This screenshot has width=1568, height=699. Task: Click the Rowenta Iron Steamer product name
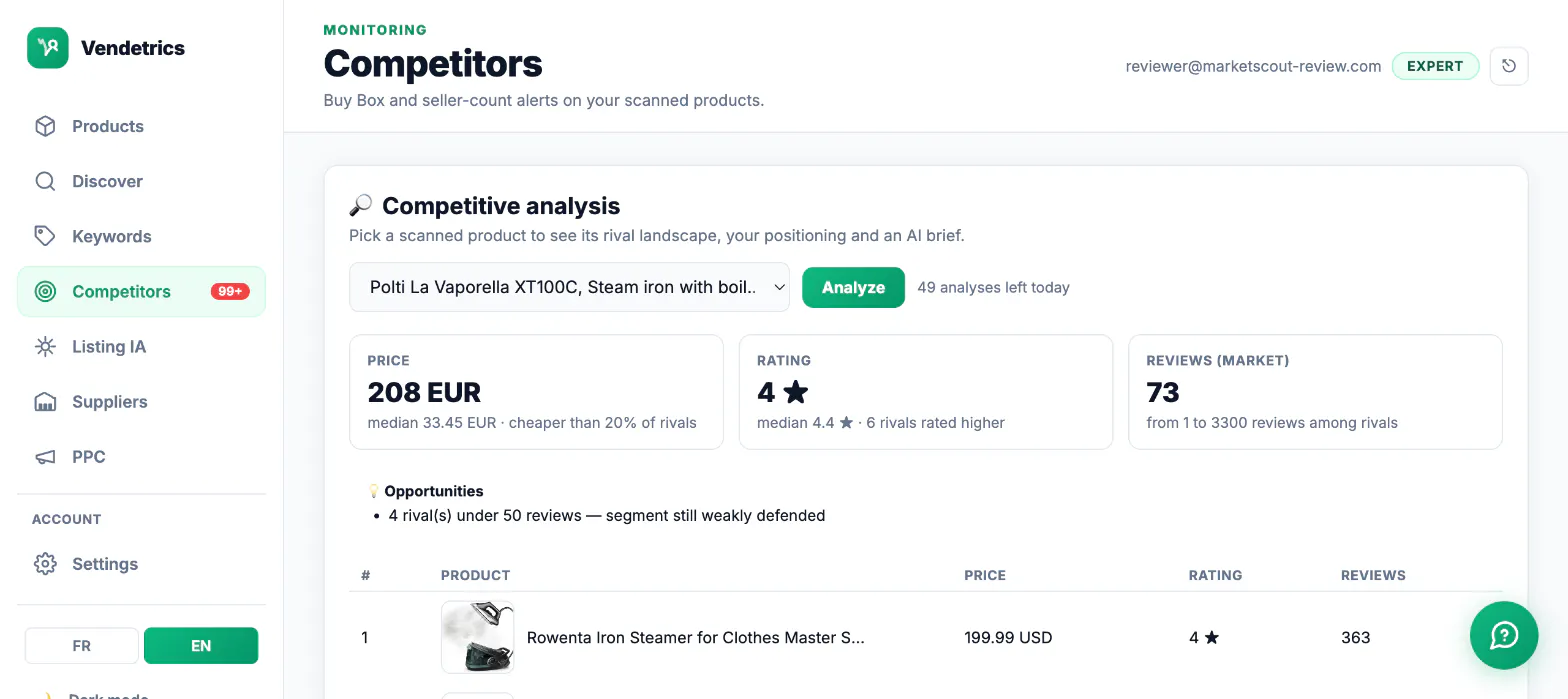pos(695,637)
